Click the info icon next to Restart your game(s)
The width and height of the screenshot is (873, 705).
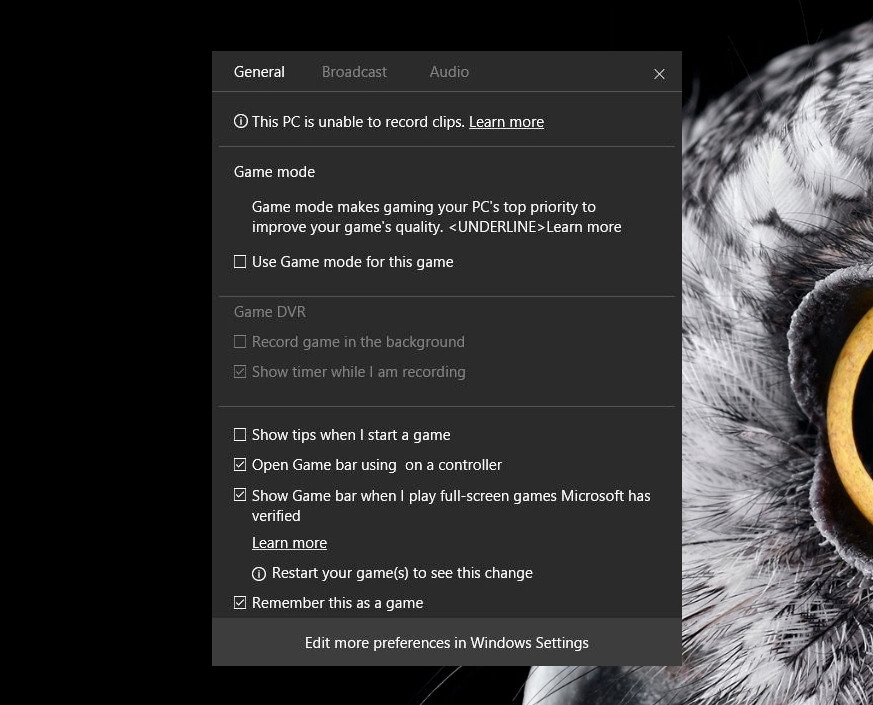pos(258,572)
